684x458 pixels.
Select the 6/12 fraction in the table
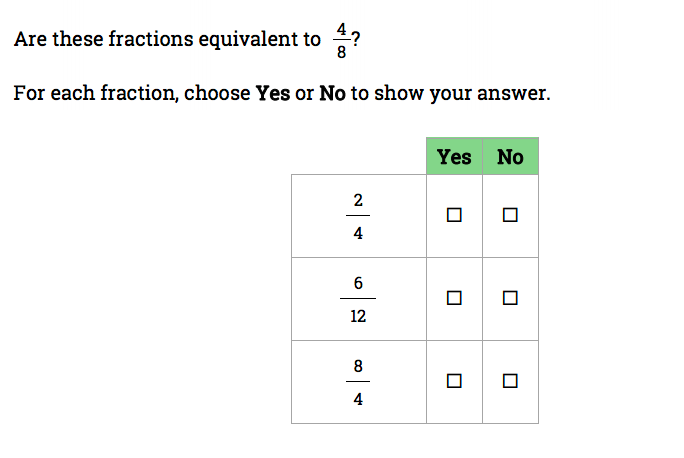coord(358,299)
